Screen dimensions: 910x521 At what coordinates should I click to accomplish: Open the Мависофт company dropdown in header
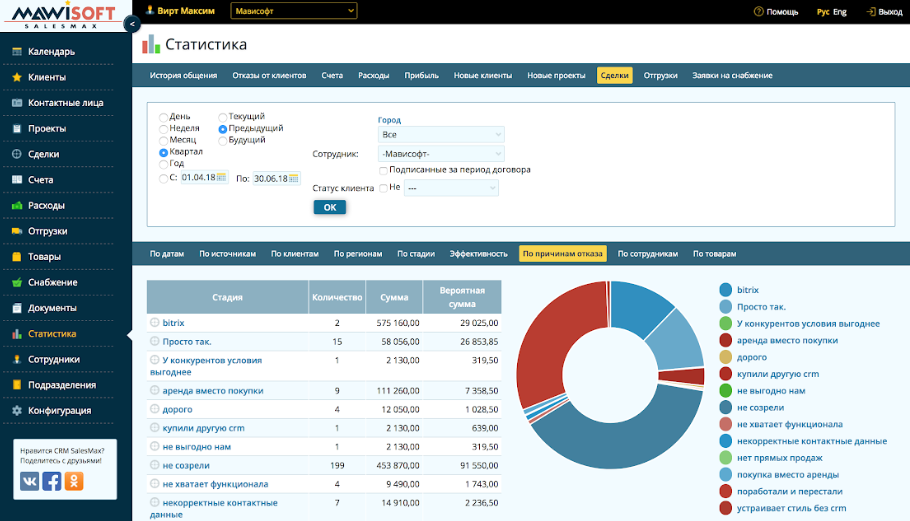point(294,11)
